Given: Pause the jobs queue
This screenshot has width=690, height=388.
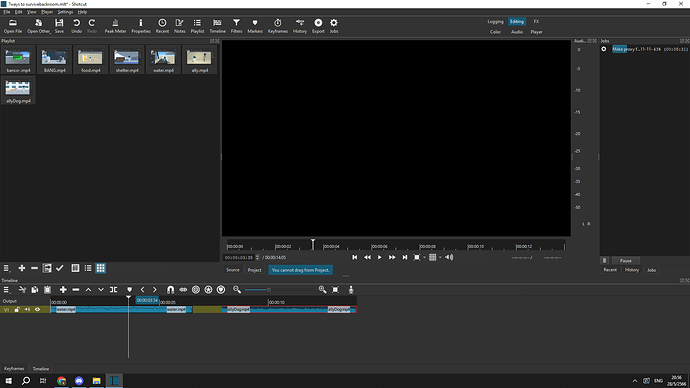Looking at the screenshot, I should 626,260.
